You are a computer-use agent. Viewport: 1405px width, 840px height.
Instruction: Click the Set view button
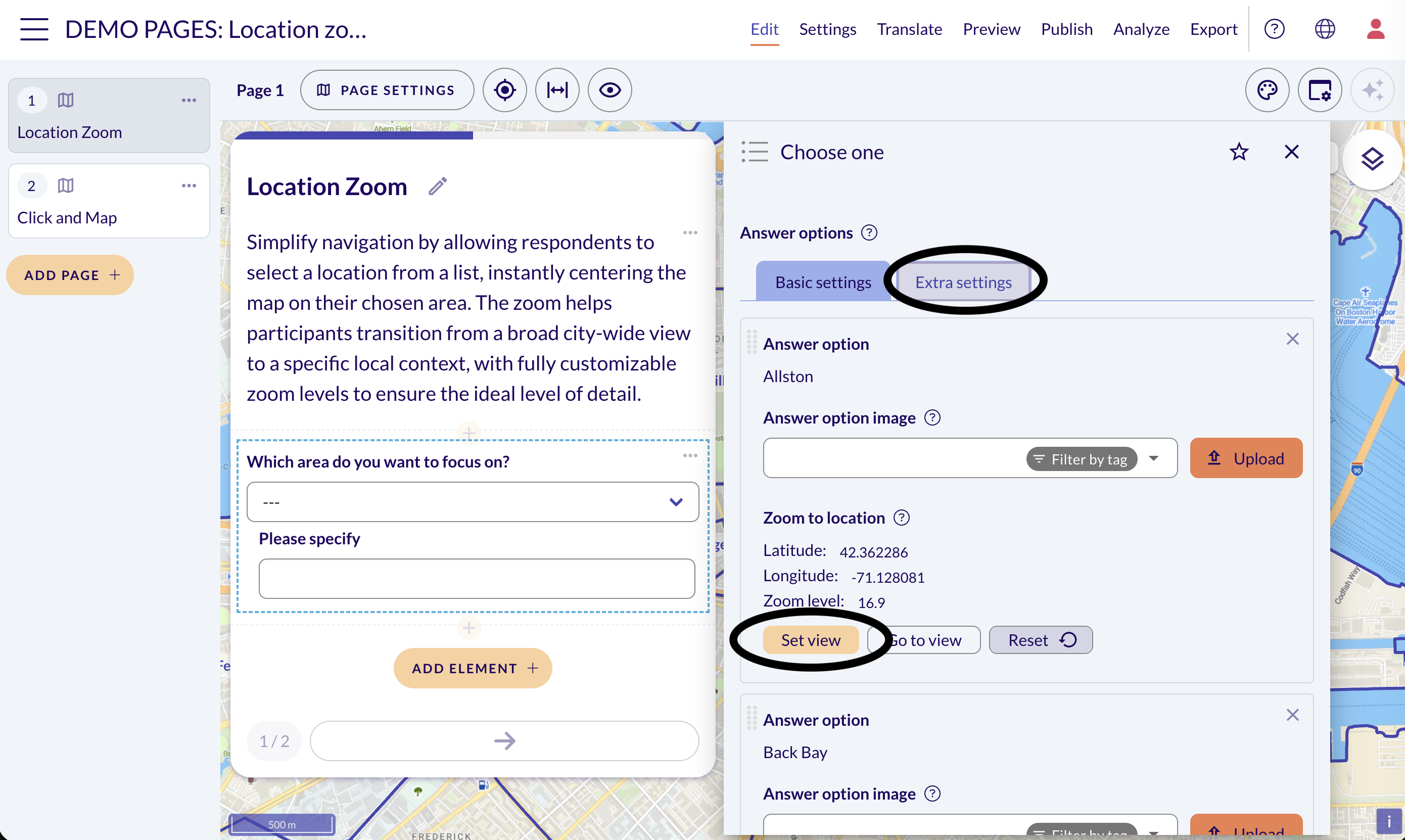(810, 640)
